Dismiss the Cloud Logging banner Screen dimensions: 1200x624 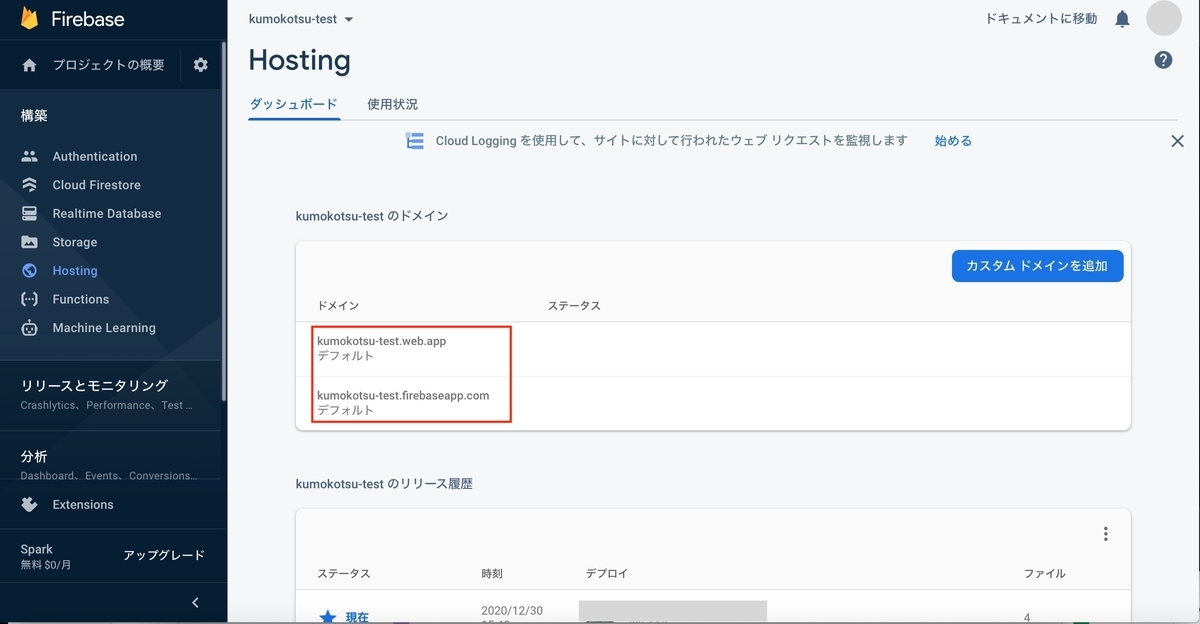tap(1177, 141)
